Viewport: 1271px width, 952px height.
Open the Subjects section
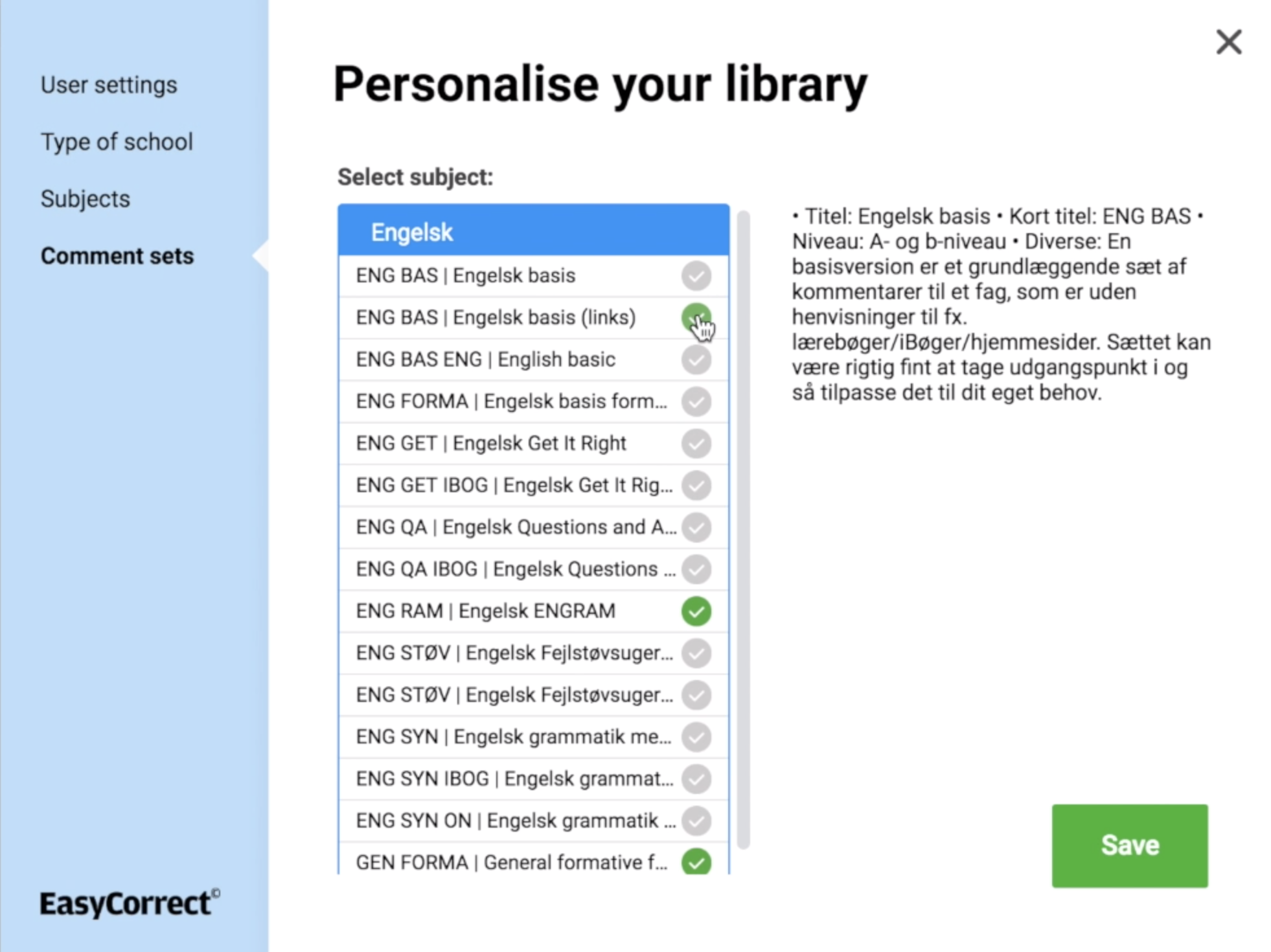(x=86, y=199)
